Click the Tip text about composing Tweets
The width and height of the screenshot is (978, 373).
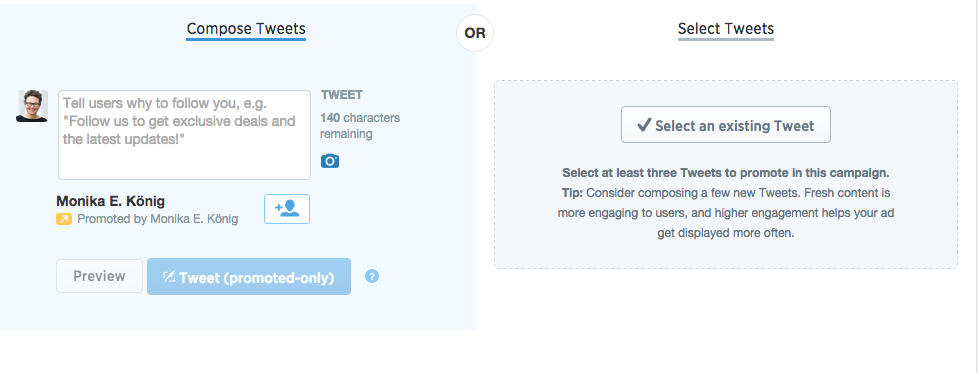pos(725,213)
